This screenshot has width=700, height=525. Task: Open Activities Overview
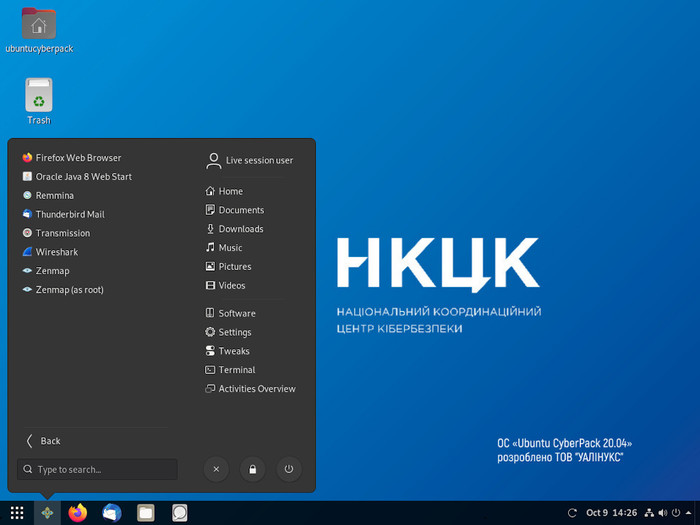click(x=256, y=389)
